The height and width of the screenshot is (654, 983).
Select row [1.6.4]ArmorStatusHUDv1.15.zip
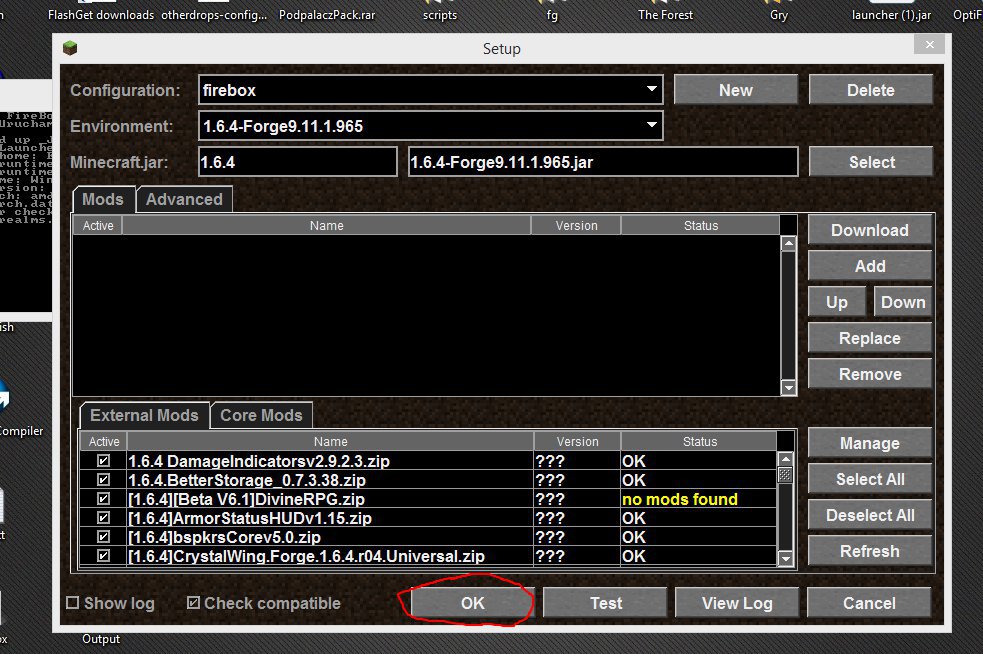[x=428, y=518]
